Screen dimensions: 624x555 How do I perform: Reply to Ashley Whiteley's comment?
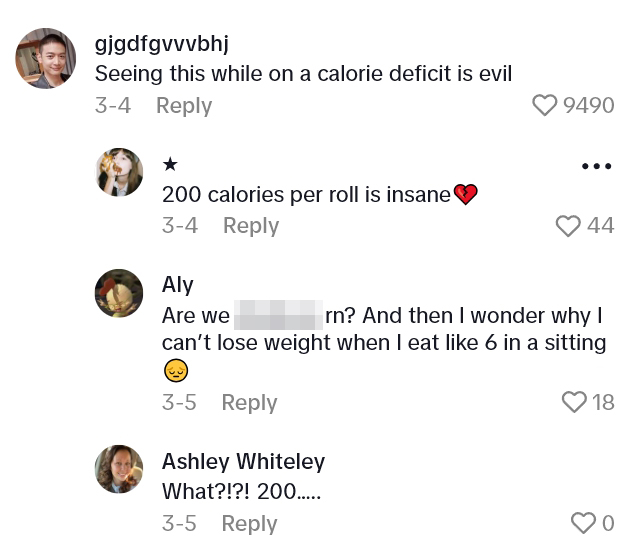(x=249, y=523)
